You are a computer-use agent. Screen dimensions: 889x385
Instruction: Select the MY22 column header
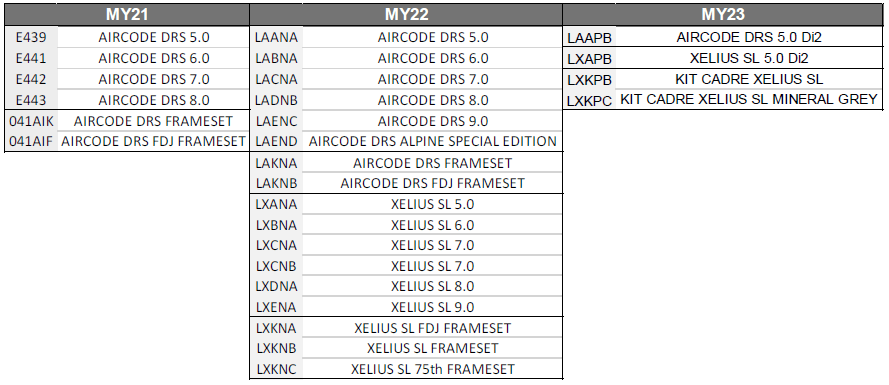(x=406, y=14)
